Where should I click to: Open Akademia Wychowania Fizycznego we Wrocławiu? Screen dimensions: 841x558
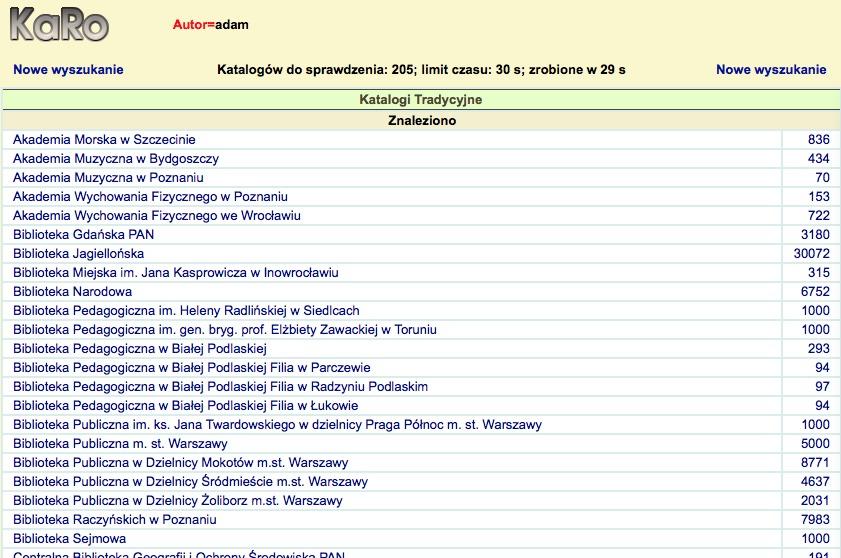[x=157, y=216]
